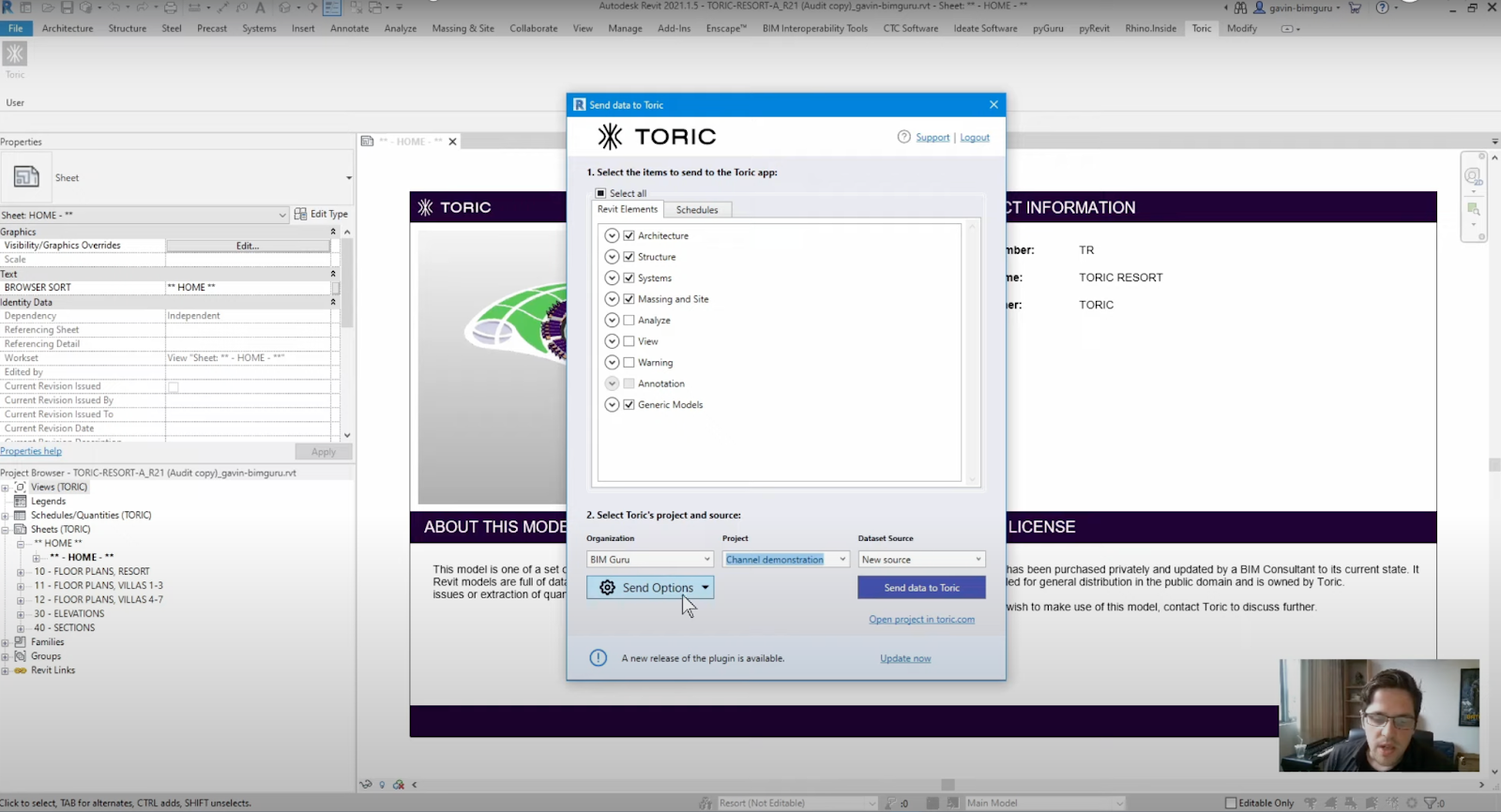
Task: Open the Help question mark icon in title bar
Action: point(1382,8)
